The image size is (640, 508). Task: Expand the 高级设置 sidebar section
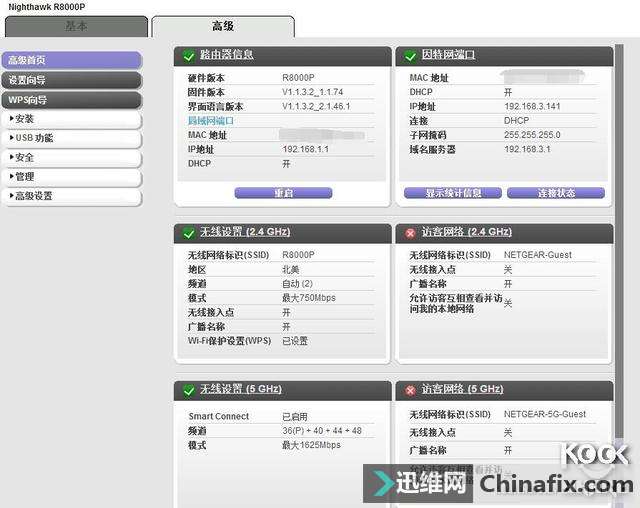(x=72, y=196)
